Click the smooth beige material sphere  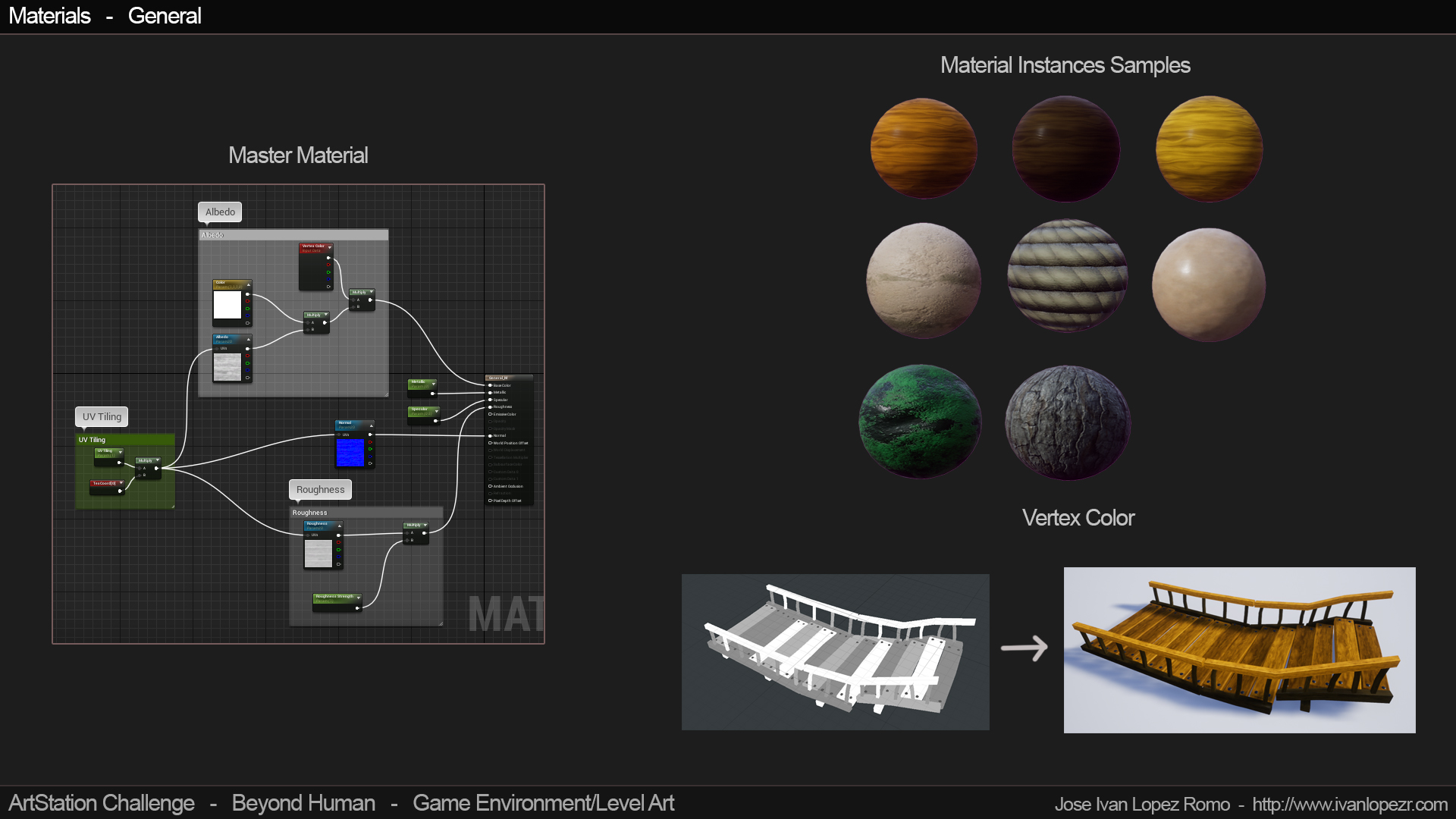1209,285
